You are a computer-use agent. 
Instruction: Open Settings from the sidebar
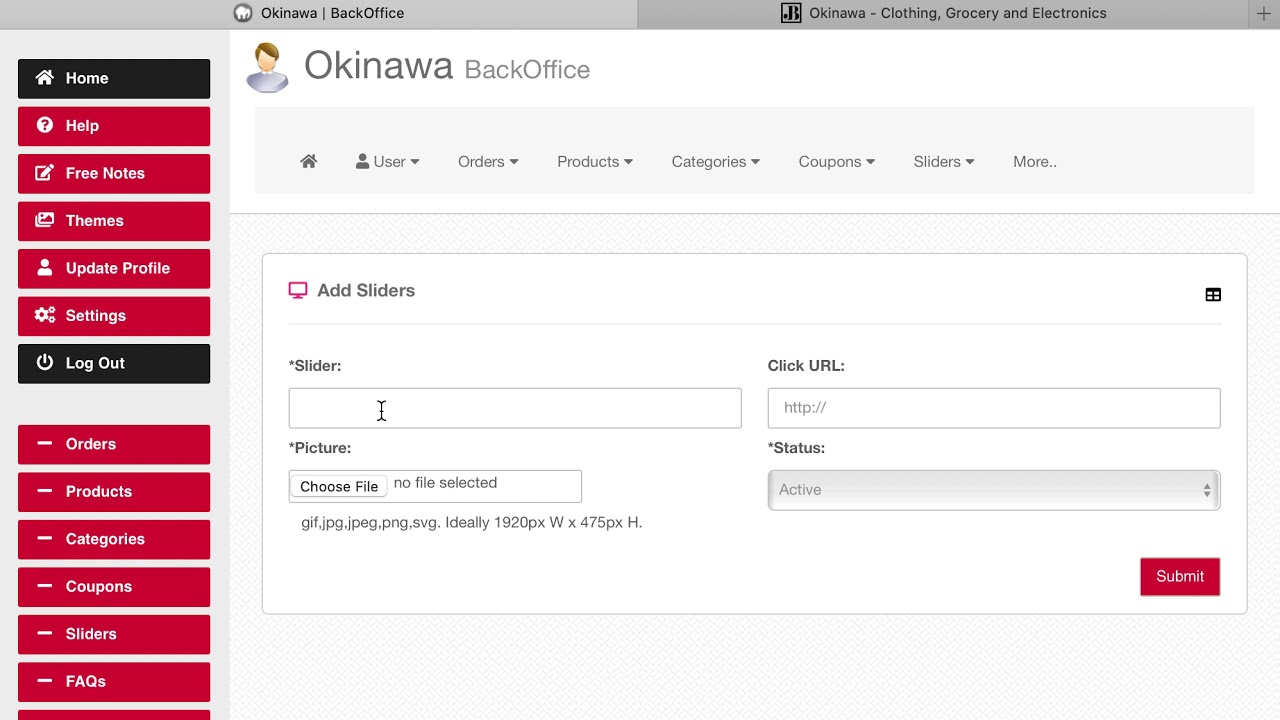(x=114, y=316)
